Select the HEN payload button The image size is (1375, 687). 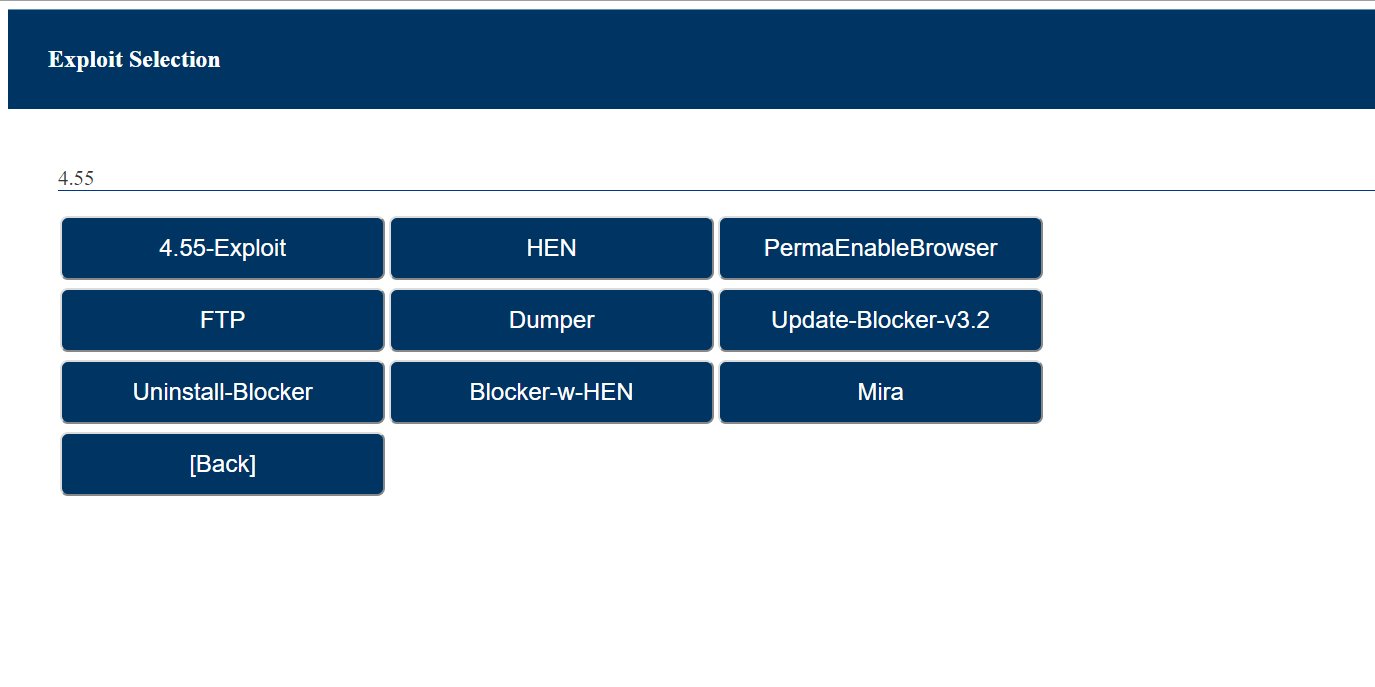(x=551, y=248)
